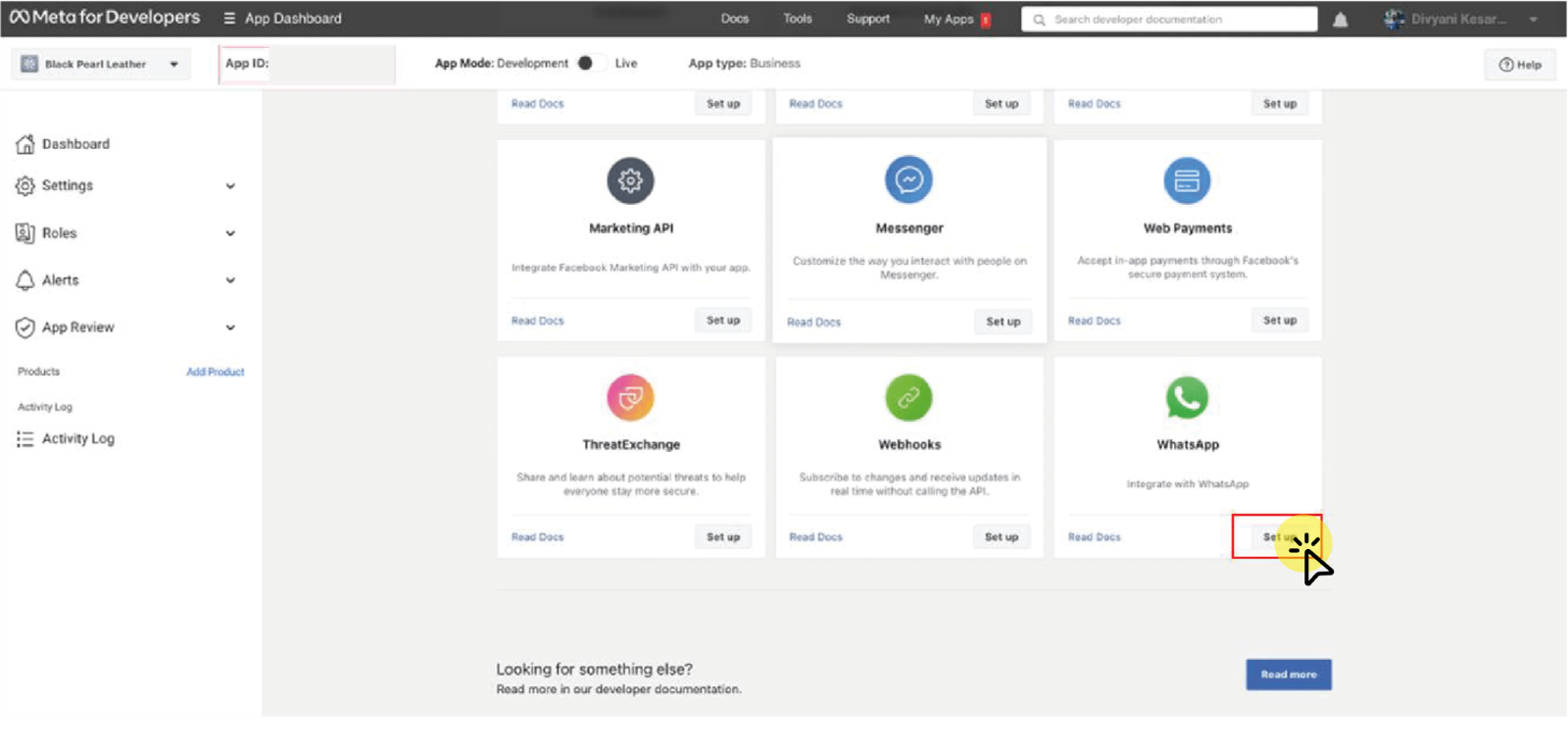Click the Dashboard home icon in sidebar
This screenshot has width=1568, height=755.
25,144
